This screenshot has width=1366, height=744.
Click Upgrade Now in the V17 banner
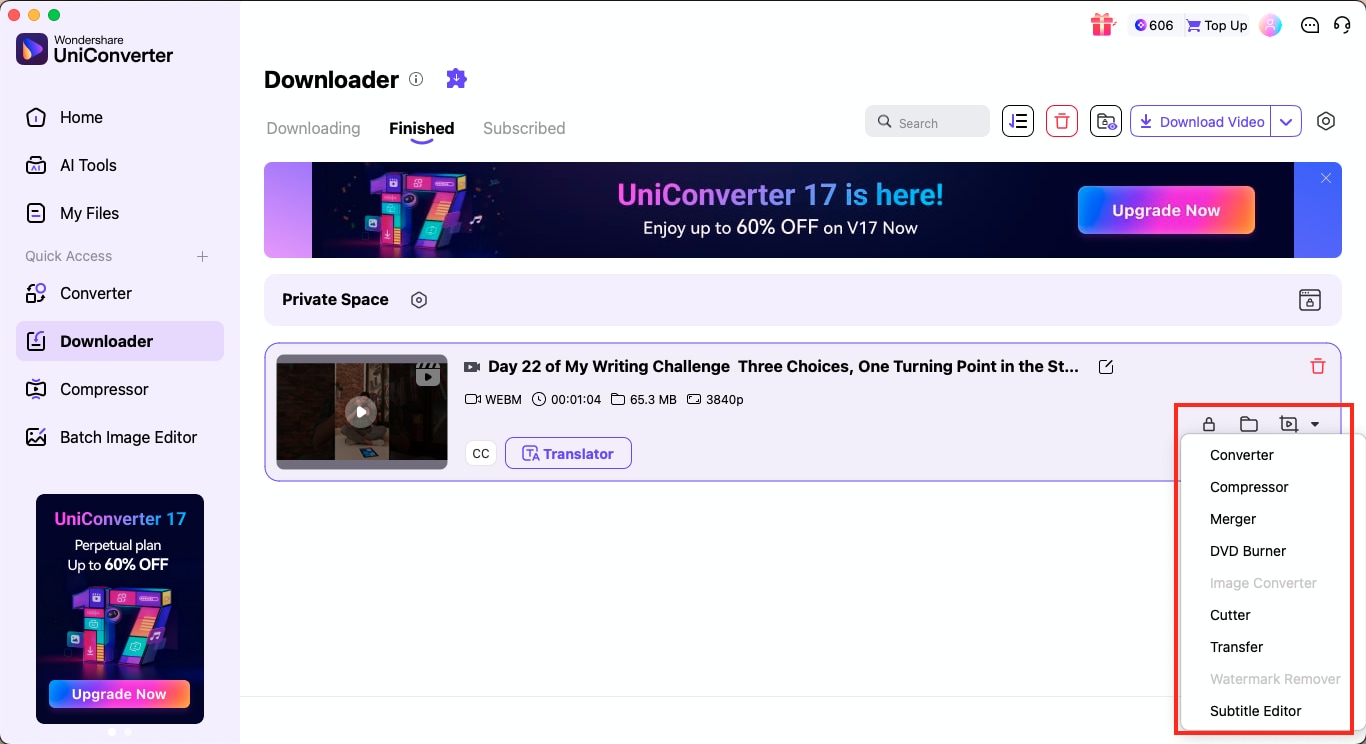(1166, 210)
